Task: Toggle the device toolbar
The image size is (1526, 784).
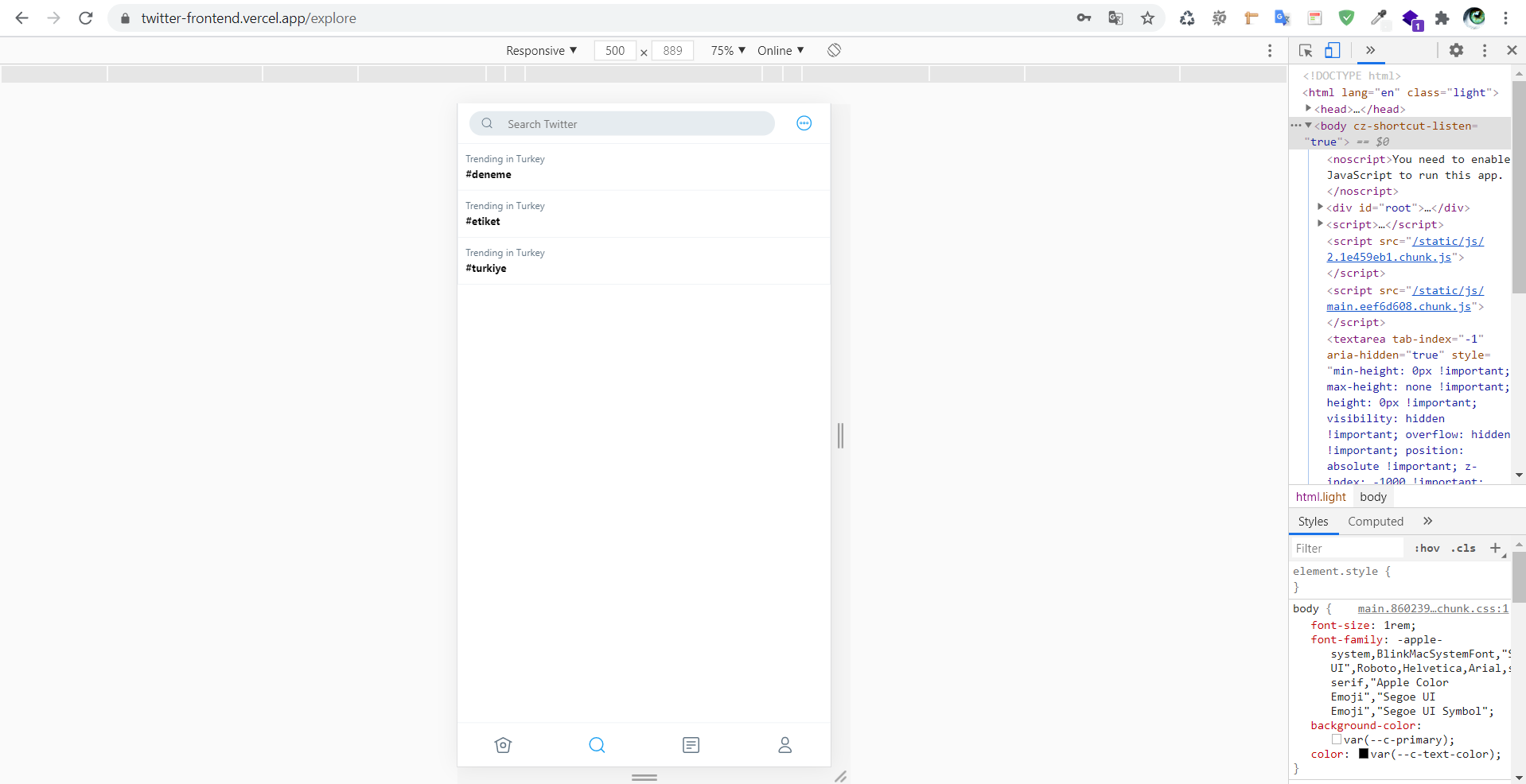Action: pos(1333,50)
